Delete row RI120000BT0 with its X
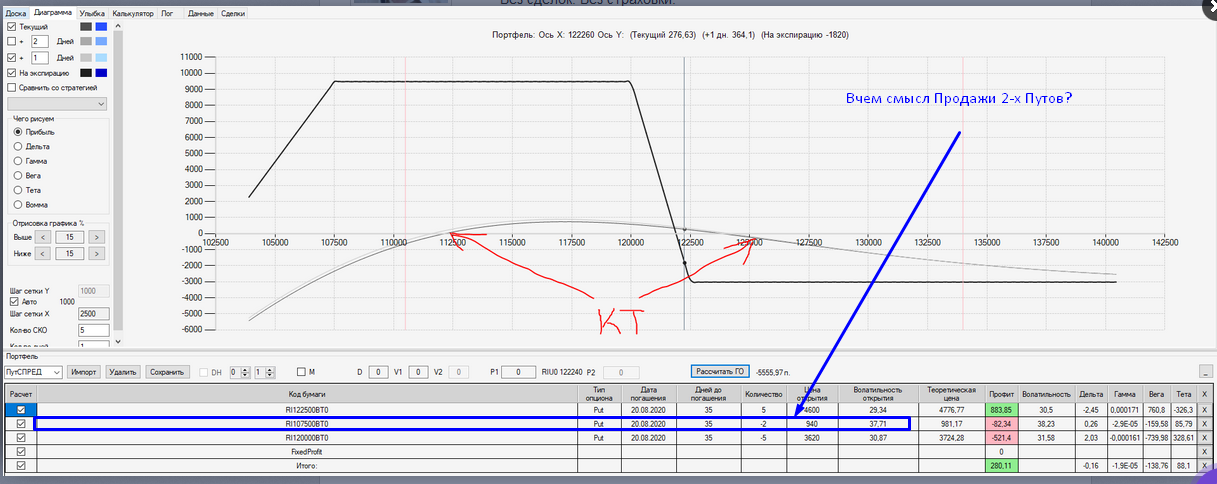1217x484 pixels. coord(1204,438)
